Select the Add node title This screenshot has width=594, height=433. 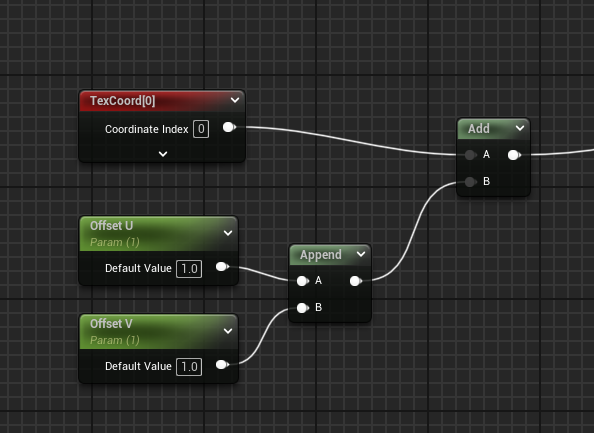(479, 128)
